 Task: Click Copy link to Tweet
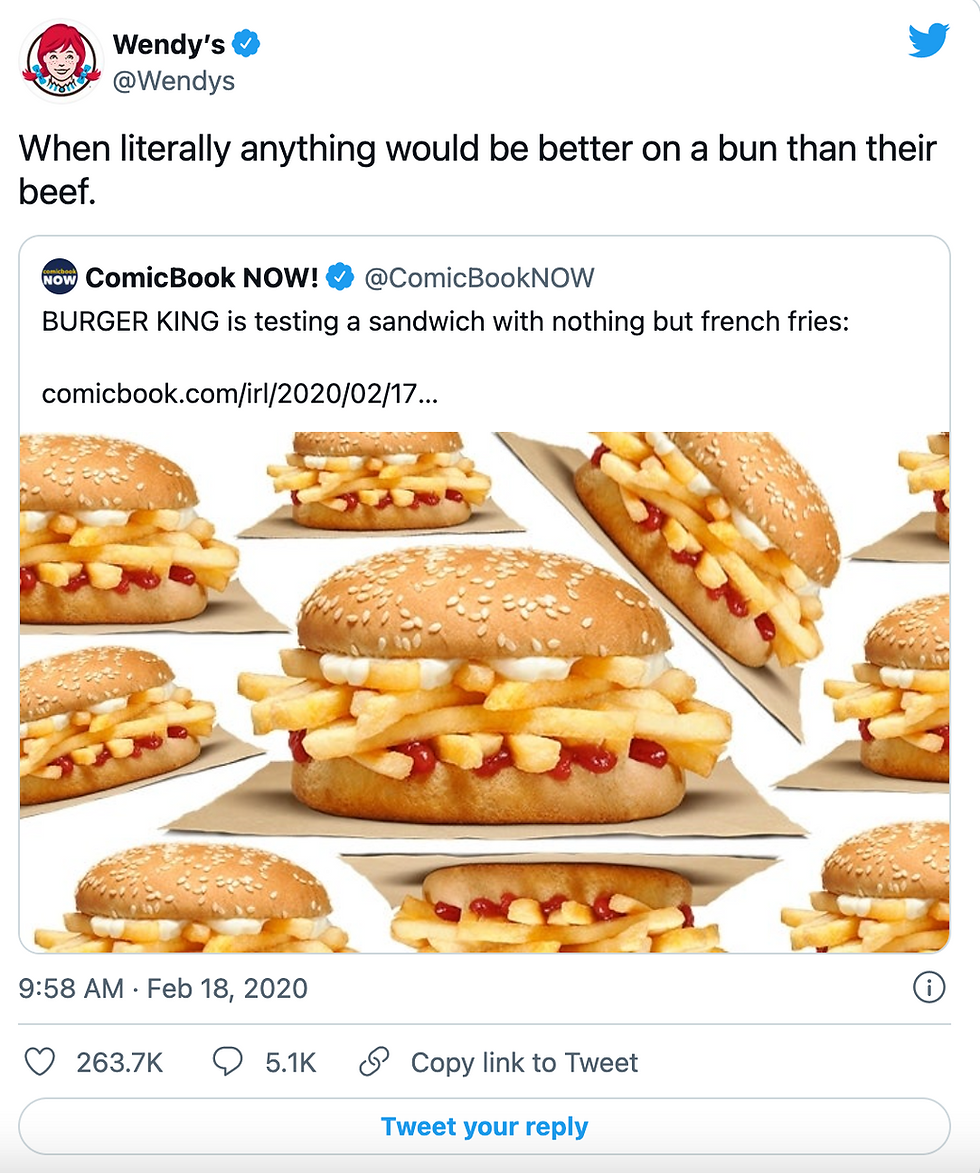coord(525,1063)
